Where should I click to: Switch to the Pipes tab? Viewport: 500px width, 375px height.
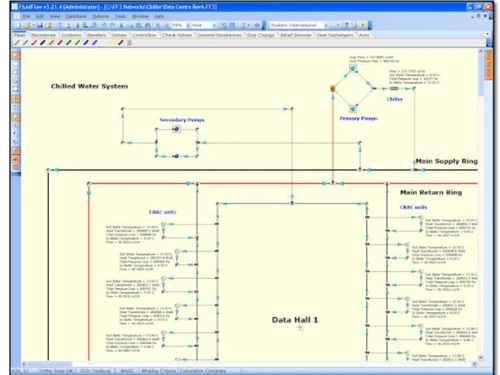click(x=20, y=35)
